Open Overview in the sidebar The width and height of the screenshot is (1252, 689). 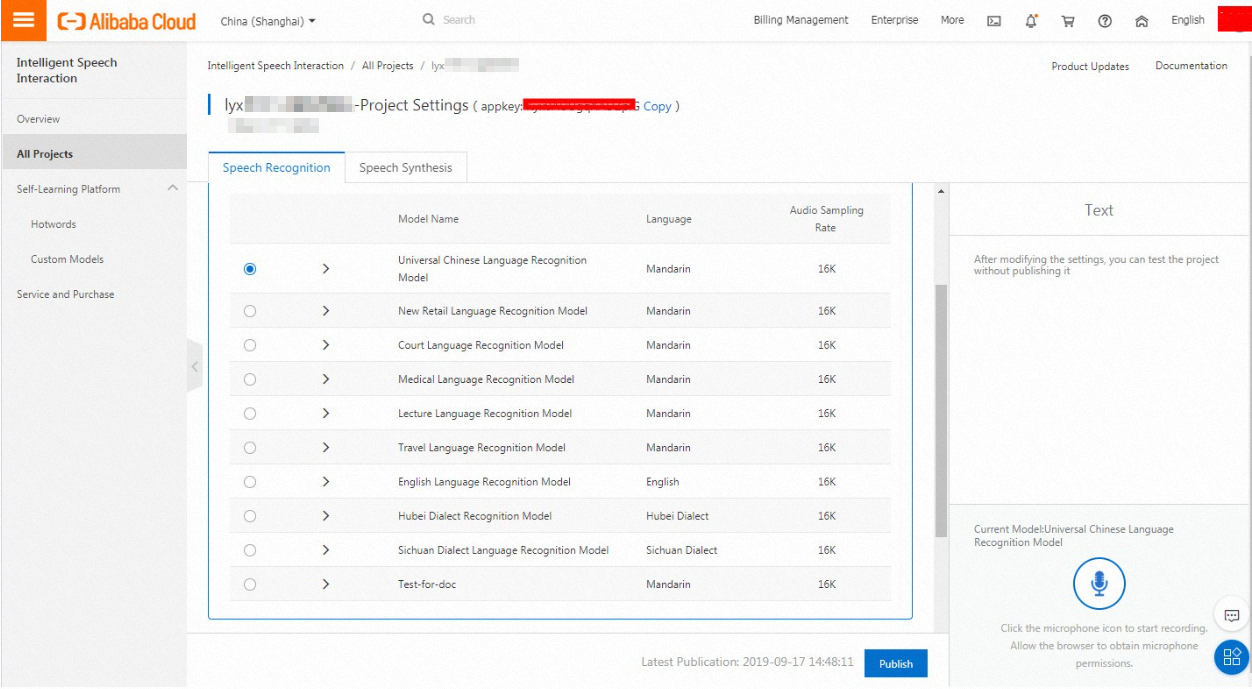(38, 119)
